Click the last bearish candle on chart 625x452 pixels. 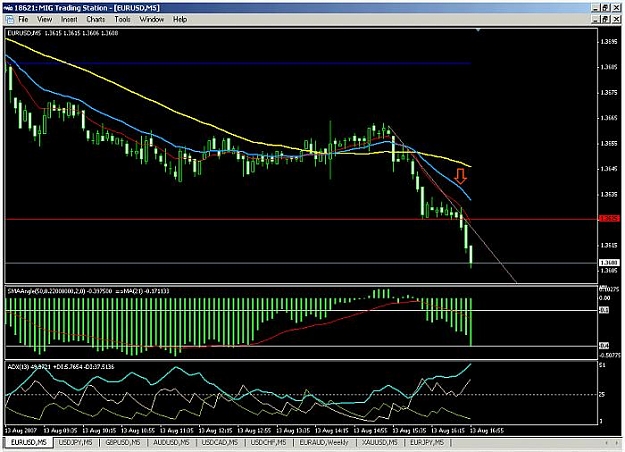coord(471,256)
